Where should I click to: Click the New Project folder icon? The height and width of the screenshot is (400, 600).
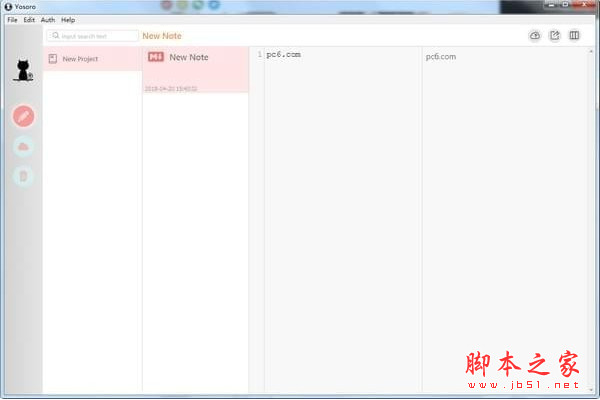click(x=53, y=59)
